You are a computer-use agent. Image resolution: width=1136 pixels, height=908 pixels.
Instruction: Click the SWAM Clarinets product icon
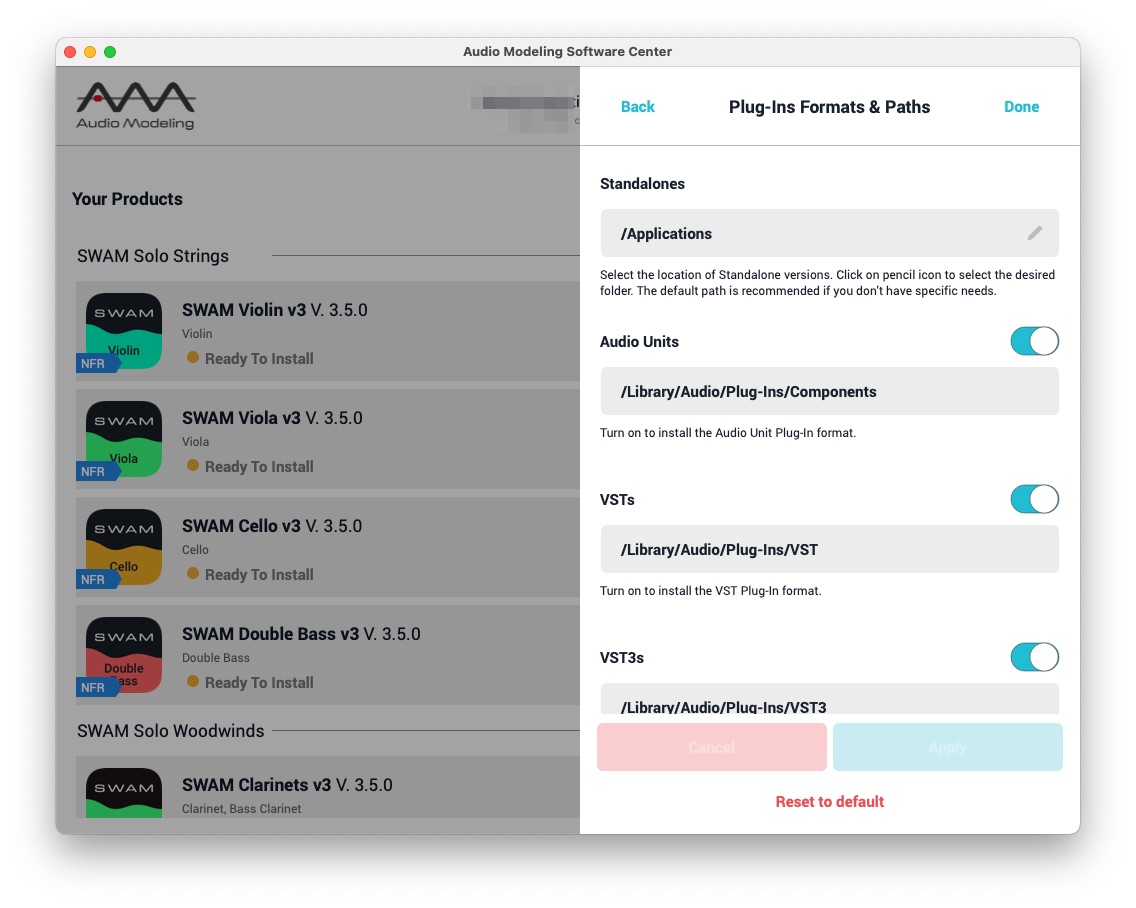[x=124, y=793]
